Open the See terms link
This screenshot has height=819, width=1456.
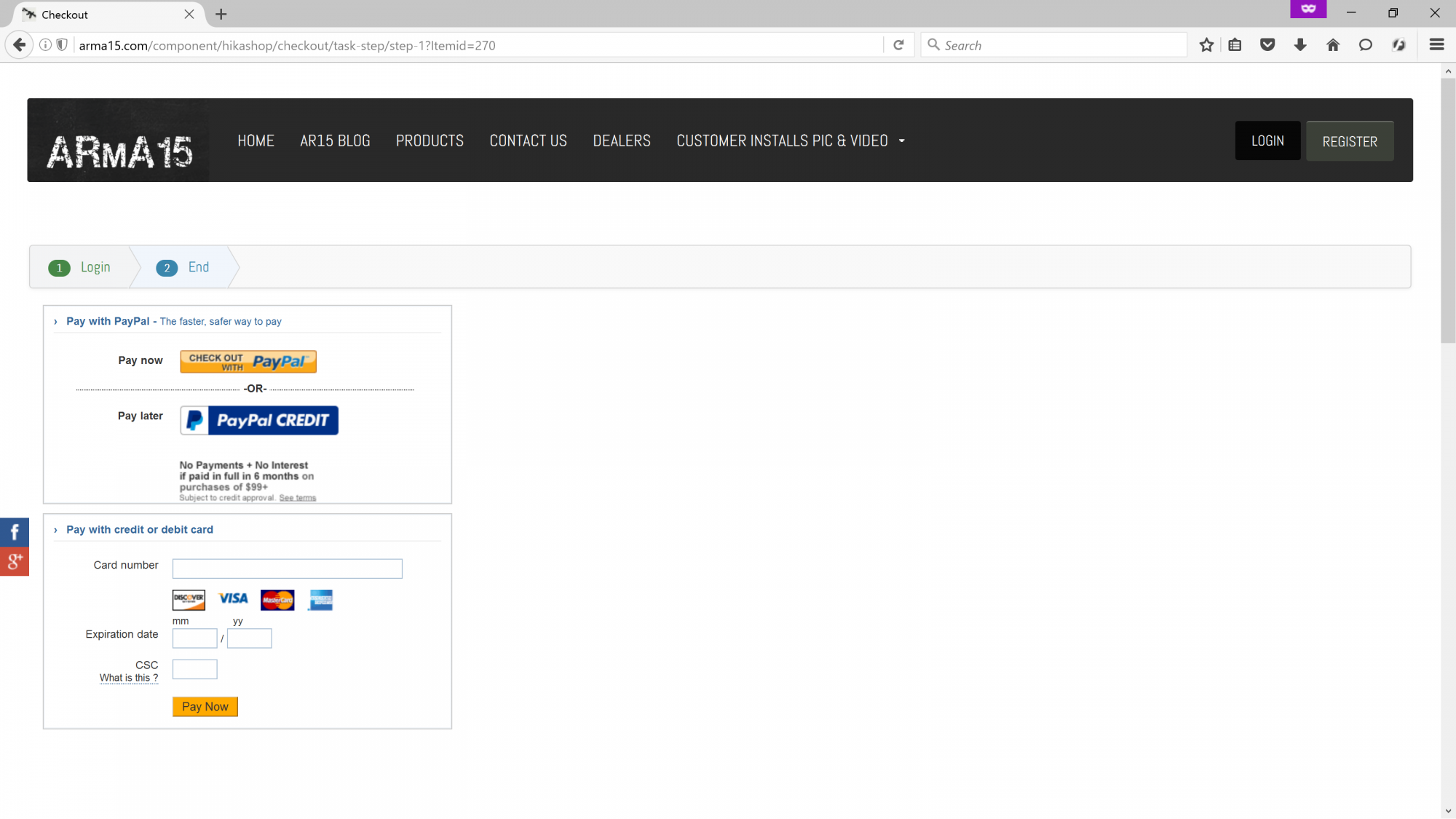click(x=297, y=498)
